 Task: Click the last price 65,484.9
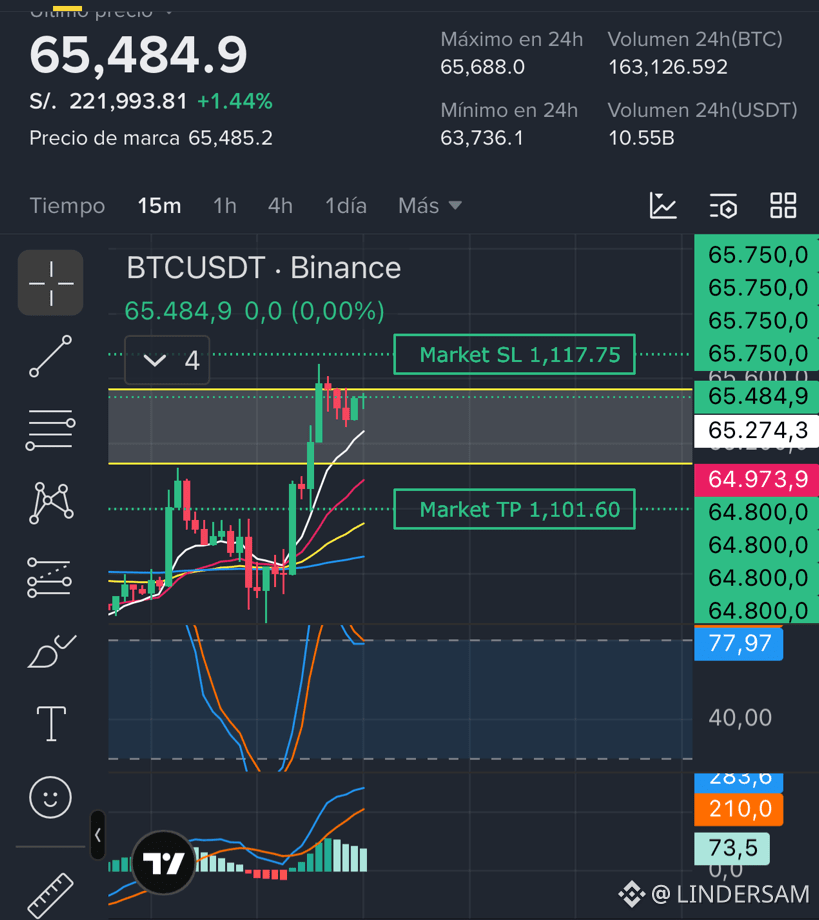pyautogui.click(x=138, y=55)
